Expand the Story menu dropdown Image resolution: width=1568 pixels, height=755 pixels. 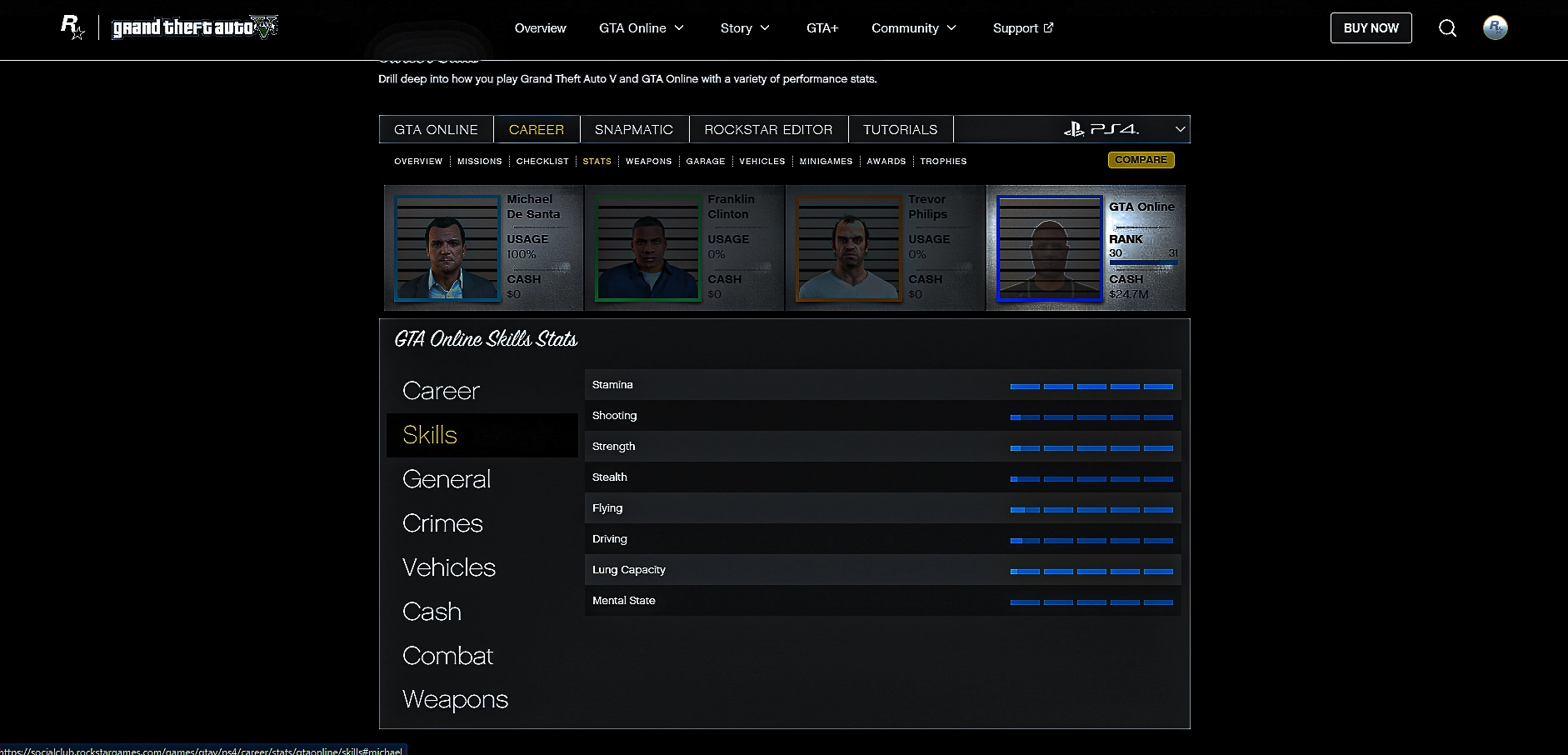pyautogui.click(x=745, y=28)
